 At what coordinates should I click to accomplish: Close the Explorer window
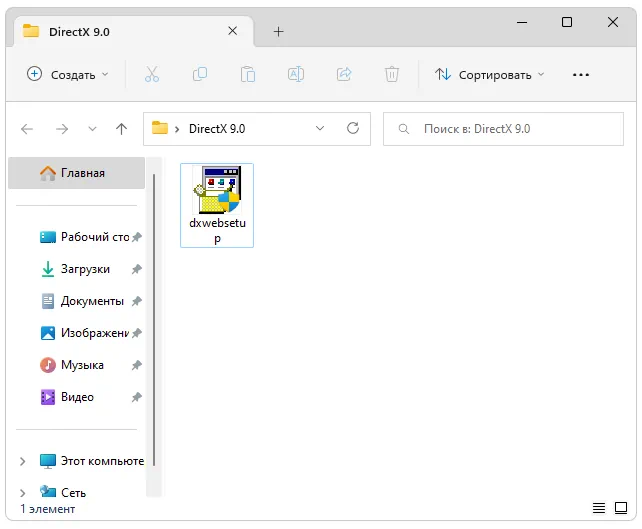click(613, 22)
